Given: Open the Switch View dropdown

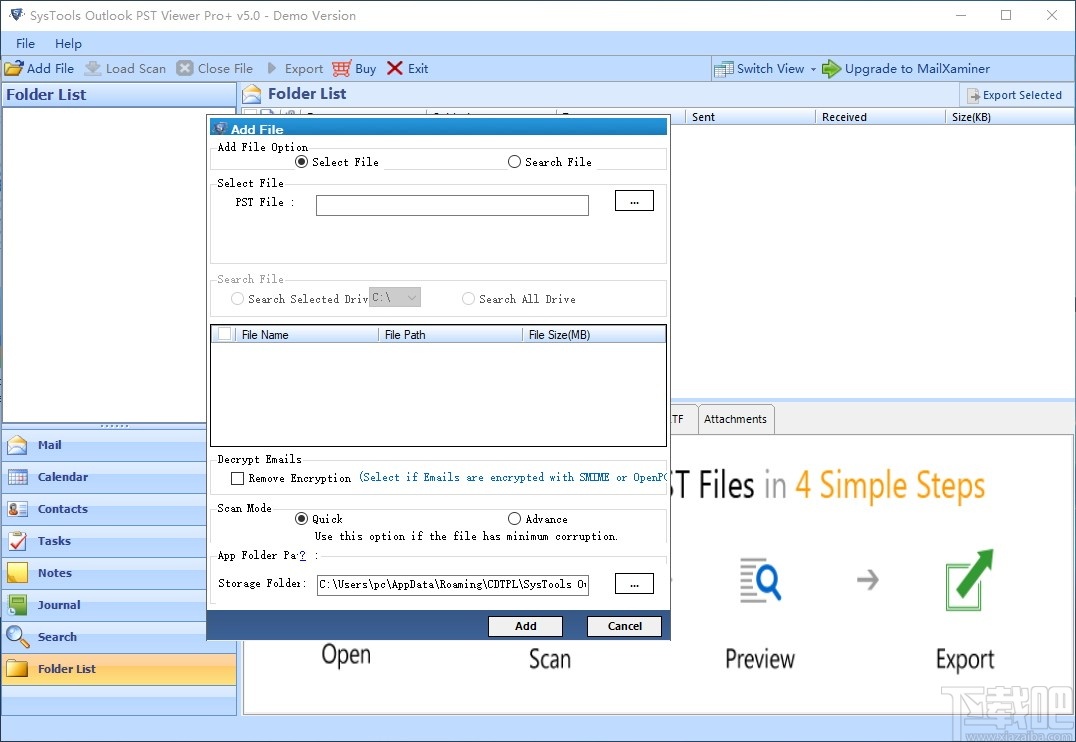Looking at the screenshot, I should (x=813, y=68).
